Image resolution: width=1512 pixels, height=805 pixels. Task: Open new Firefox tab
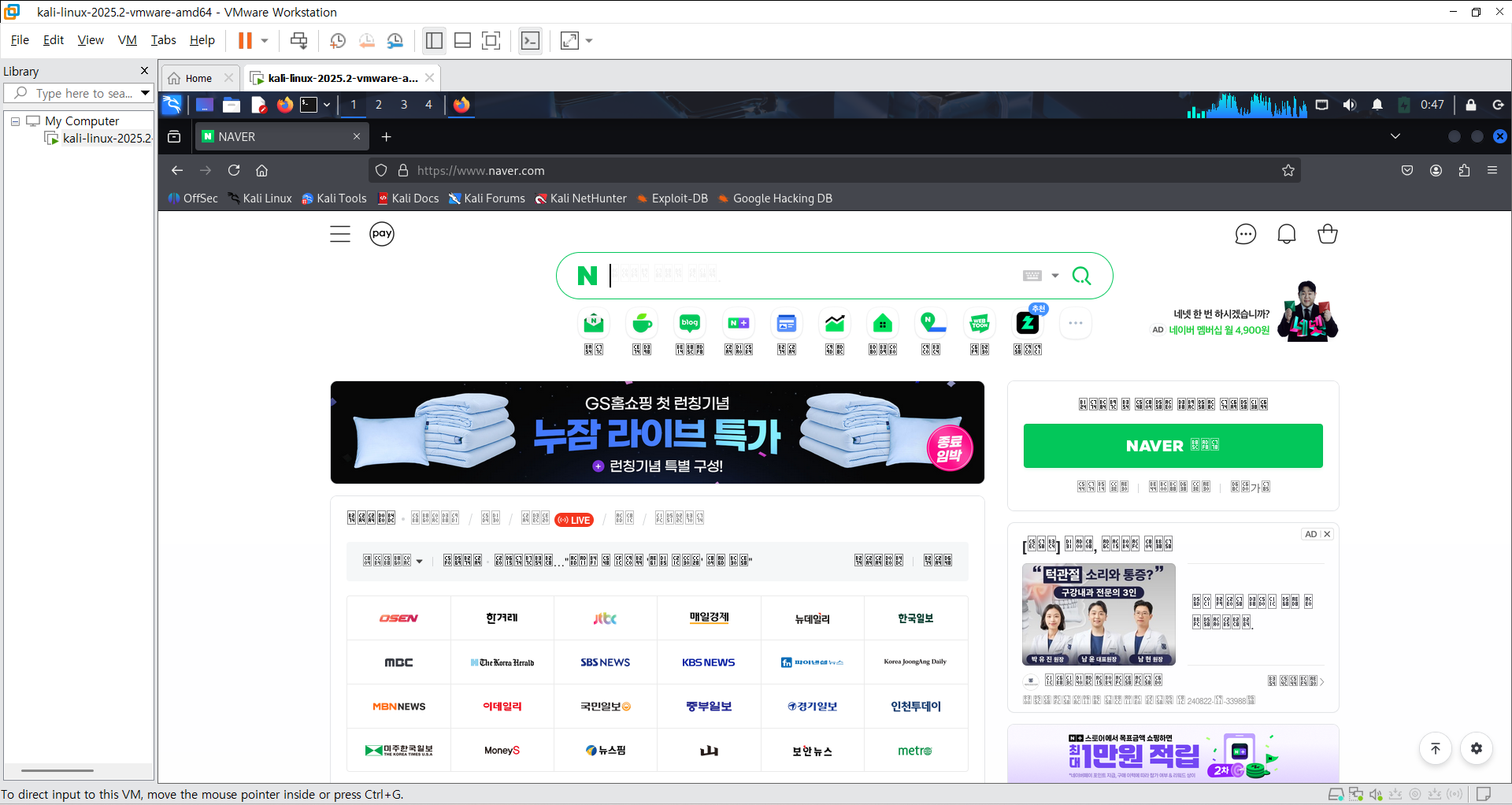(x=386, y=137)
